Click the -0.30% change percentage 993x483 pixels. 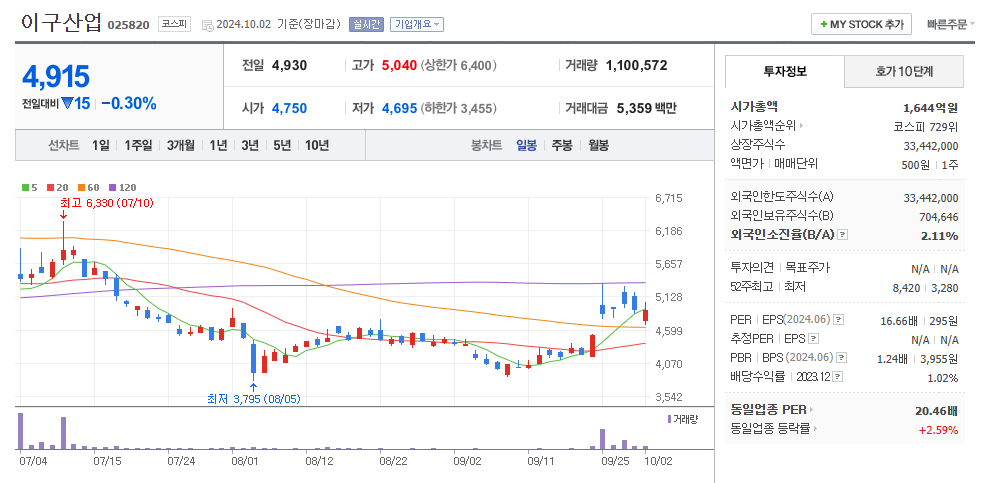click(x=129, y=104)
